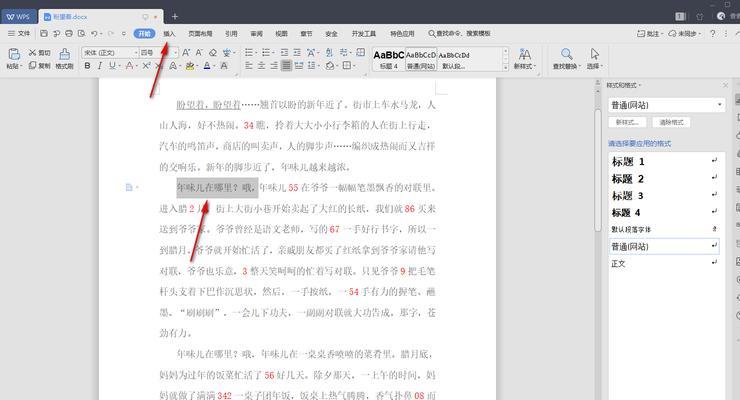
Task: Click the Cut (剪切) button
Action: point(40,53)
